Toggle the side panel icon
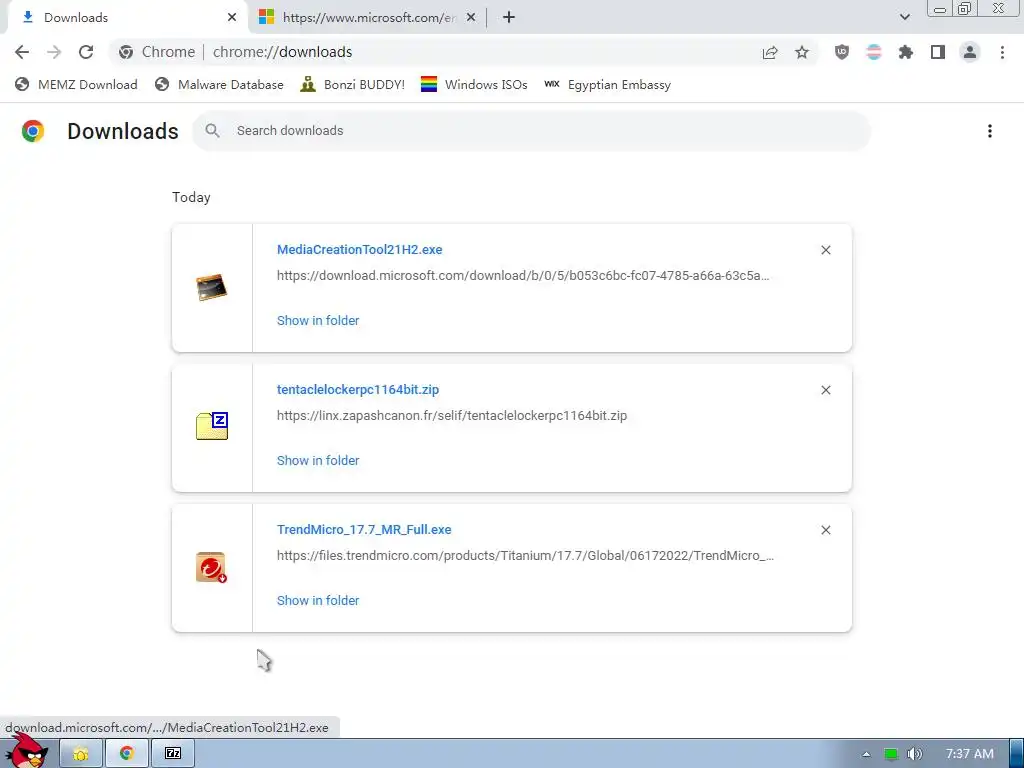Screen dimensions: 1024x768 [938, 52]
